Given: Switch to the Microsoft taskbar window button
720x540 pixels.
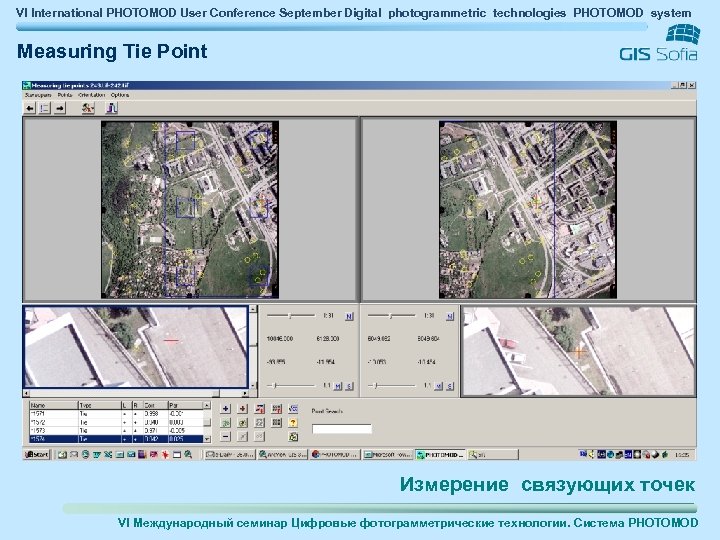Looking at the screenshot, I should coord(388,455).
